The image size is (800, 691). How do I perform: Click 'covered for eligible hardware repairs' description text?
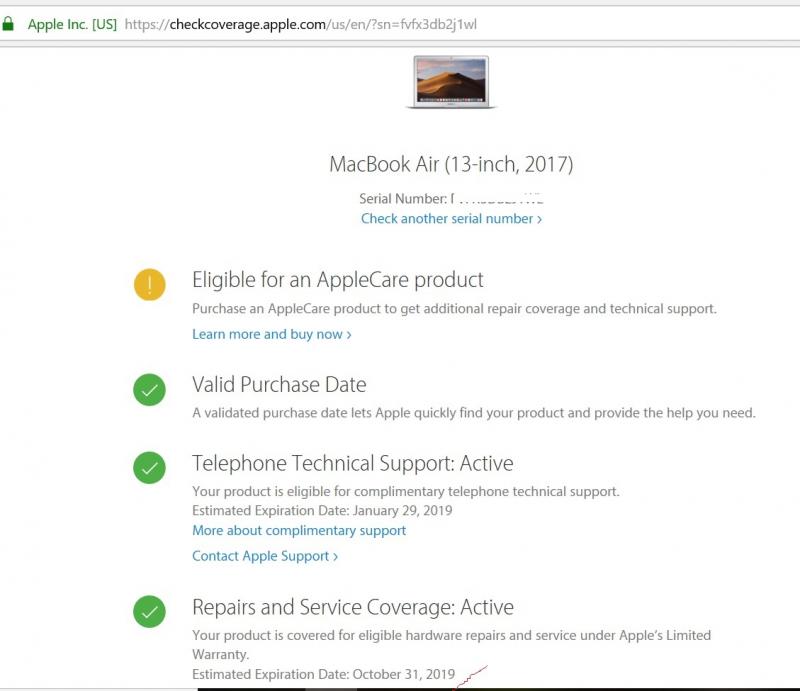[451, 645]
